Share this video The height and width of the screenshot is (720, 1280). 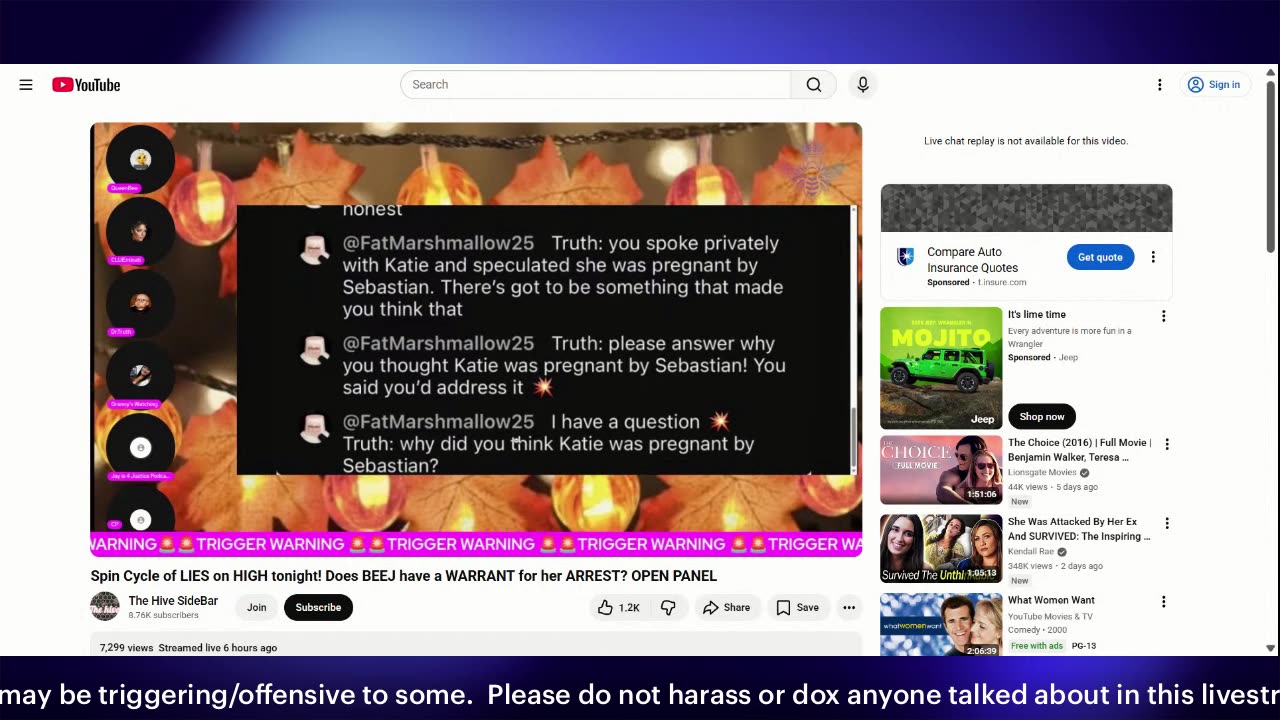click(726, 607)
